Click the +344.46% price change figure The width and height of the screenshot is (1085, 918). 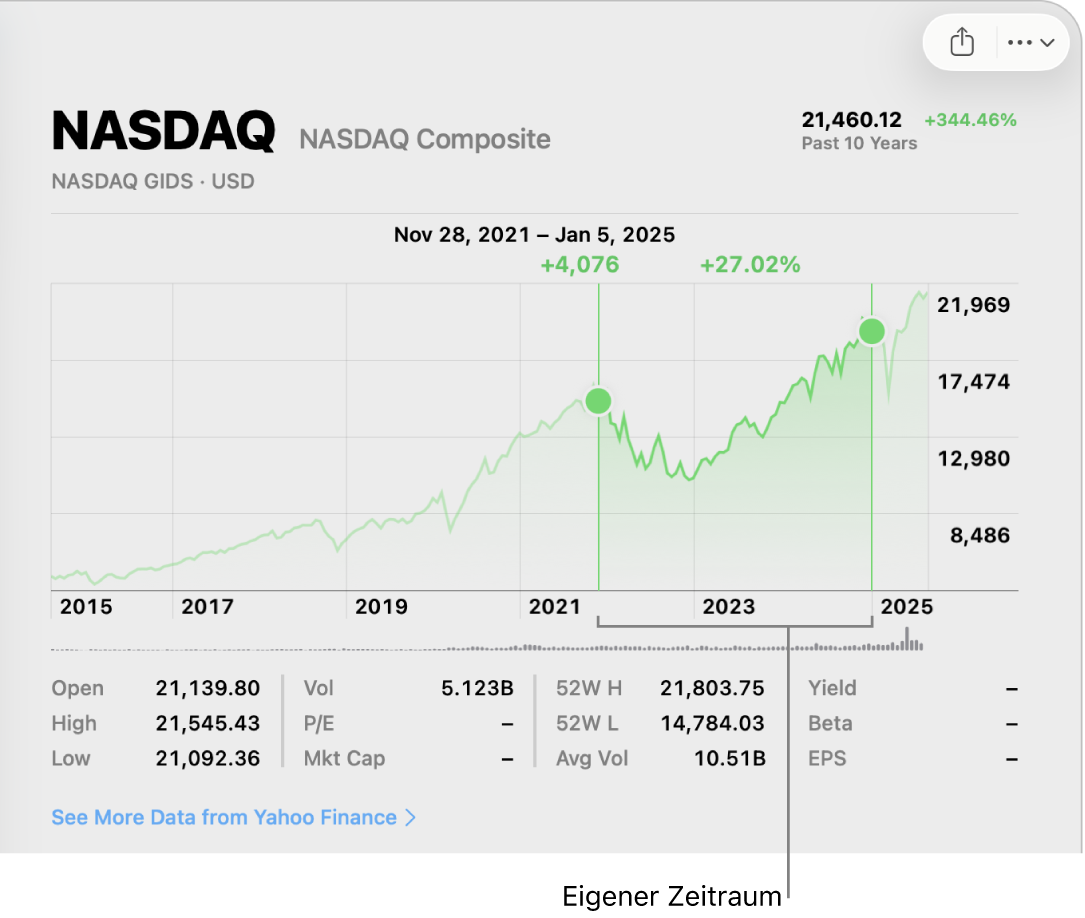[x=970, y=120]
